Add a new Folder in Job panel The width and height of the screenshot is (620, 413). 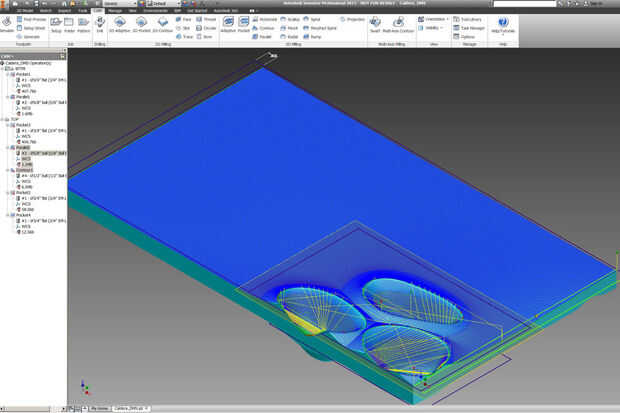click(x=69, y=25)
